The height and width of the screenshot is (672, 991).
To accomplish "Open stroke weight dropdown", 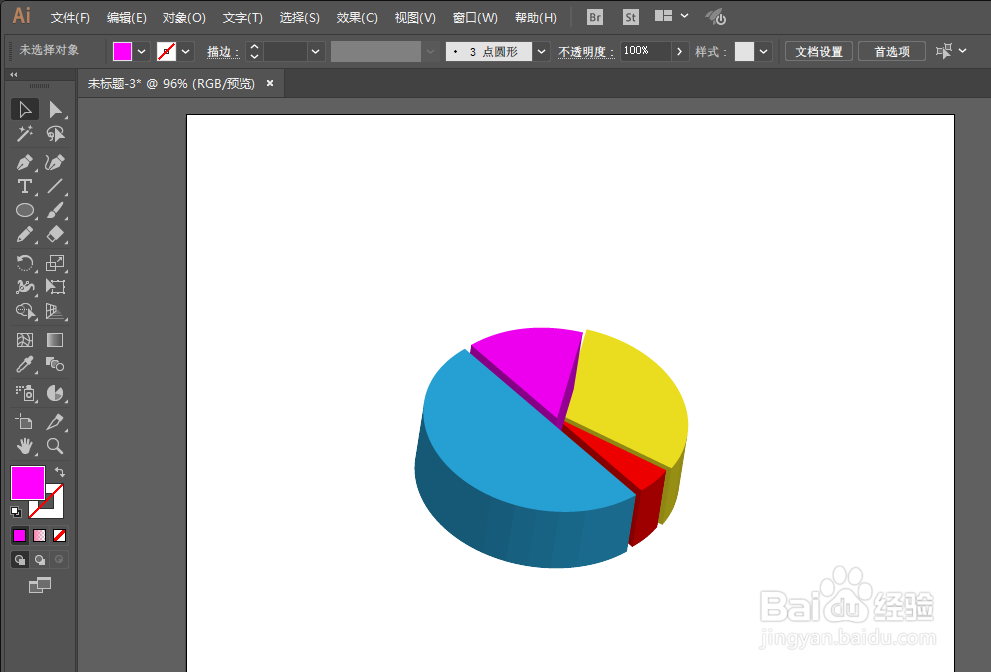I will click(315, 52).
